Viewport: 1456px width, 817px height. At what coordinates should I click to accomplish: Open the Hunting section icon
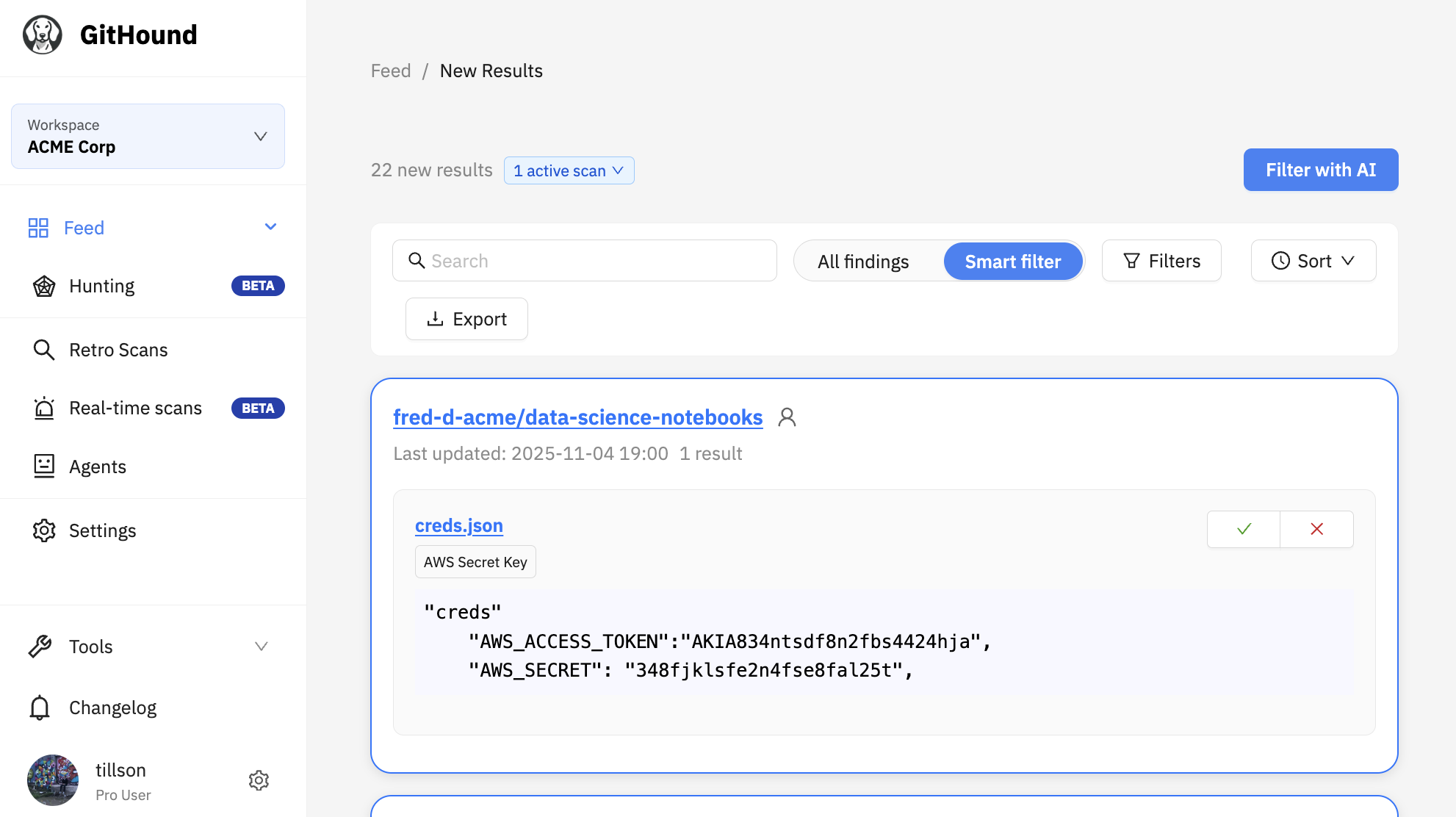(44, 286)
